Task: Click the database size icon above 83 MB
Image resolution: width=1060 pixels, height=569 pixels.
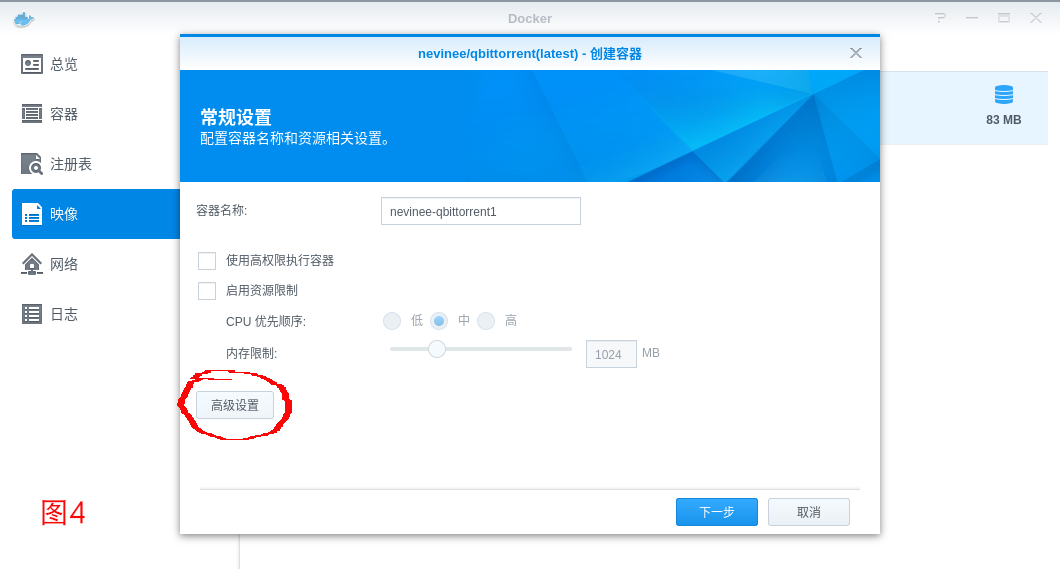Action: coord(1004,95)
